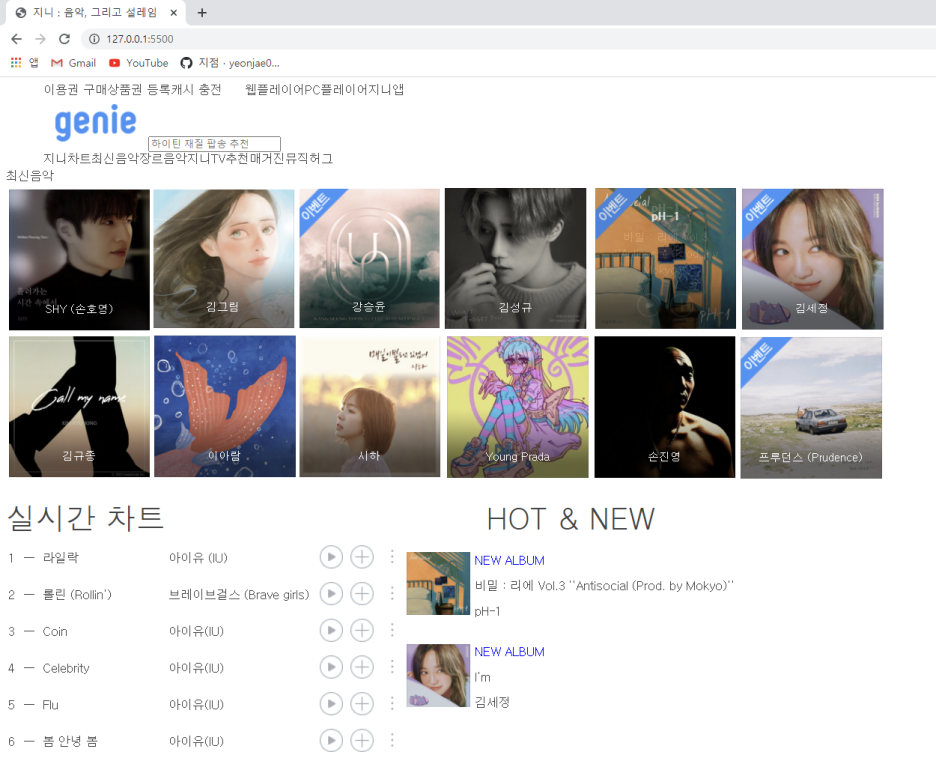Image resolution: width=936 pixels, height=761 pixels.
Task: View site information icon in address bar
Action: point(94,39)
